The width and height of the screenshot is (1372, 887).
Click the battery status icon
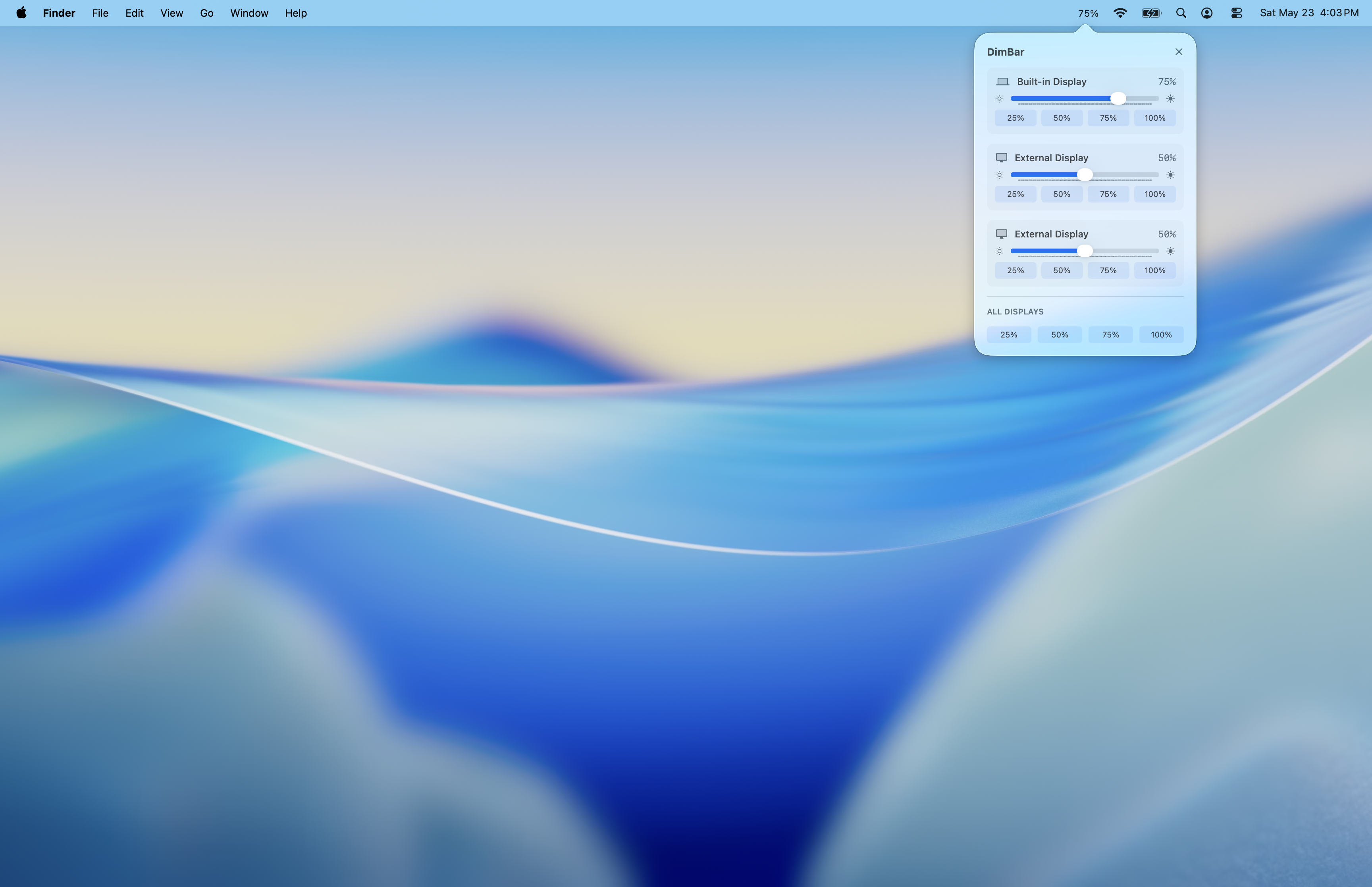pos(1152,13)
